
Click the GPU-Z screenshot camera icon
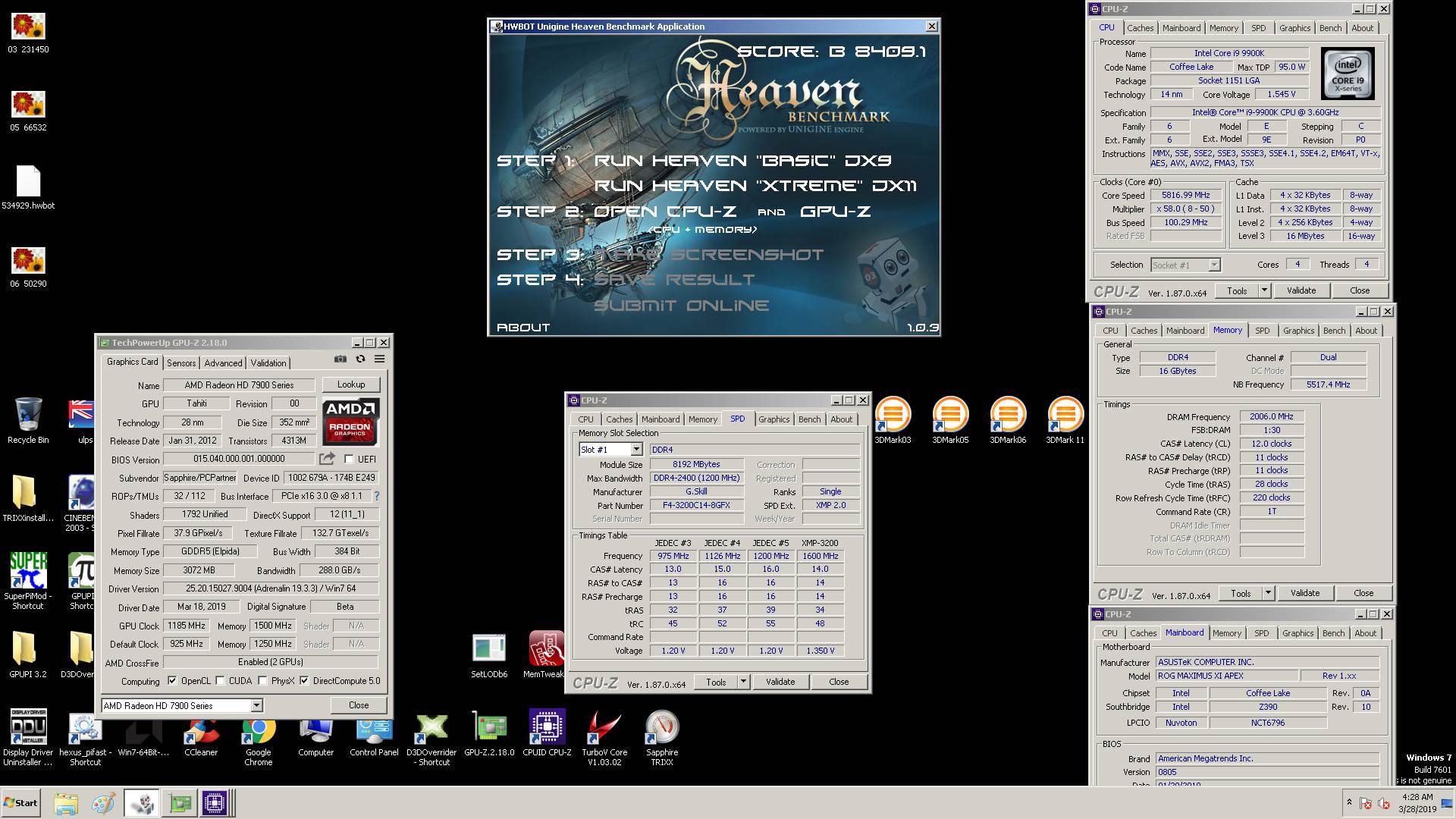[x=340, y=359]
